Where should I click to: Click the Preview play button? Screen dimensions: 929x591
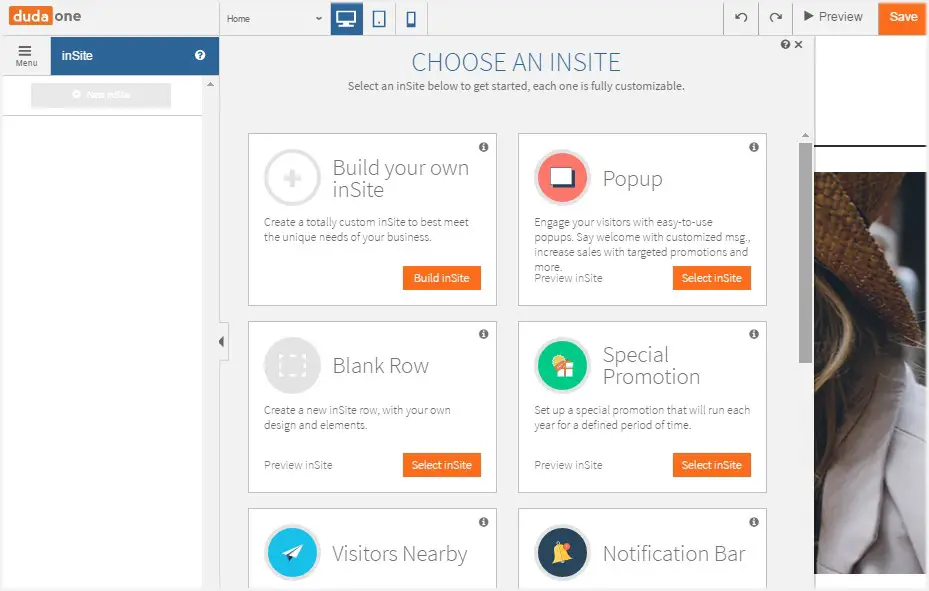[833, 17]
